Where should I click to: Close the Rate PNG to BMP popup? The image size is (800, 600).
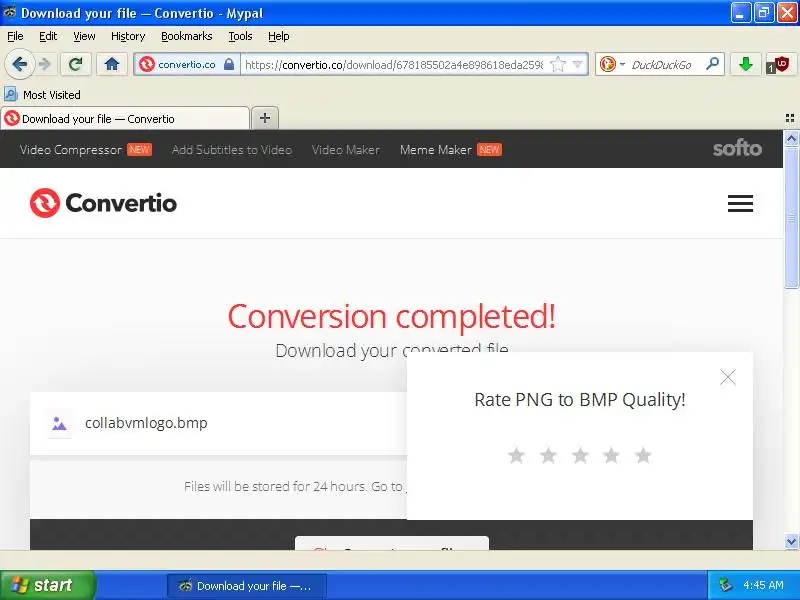click(728, 377)
